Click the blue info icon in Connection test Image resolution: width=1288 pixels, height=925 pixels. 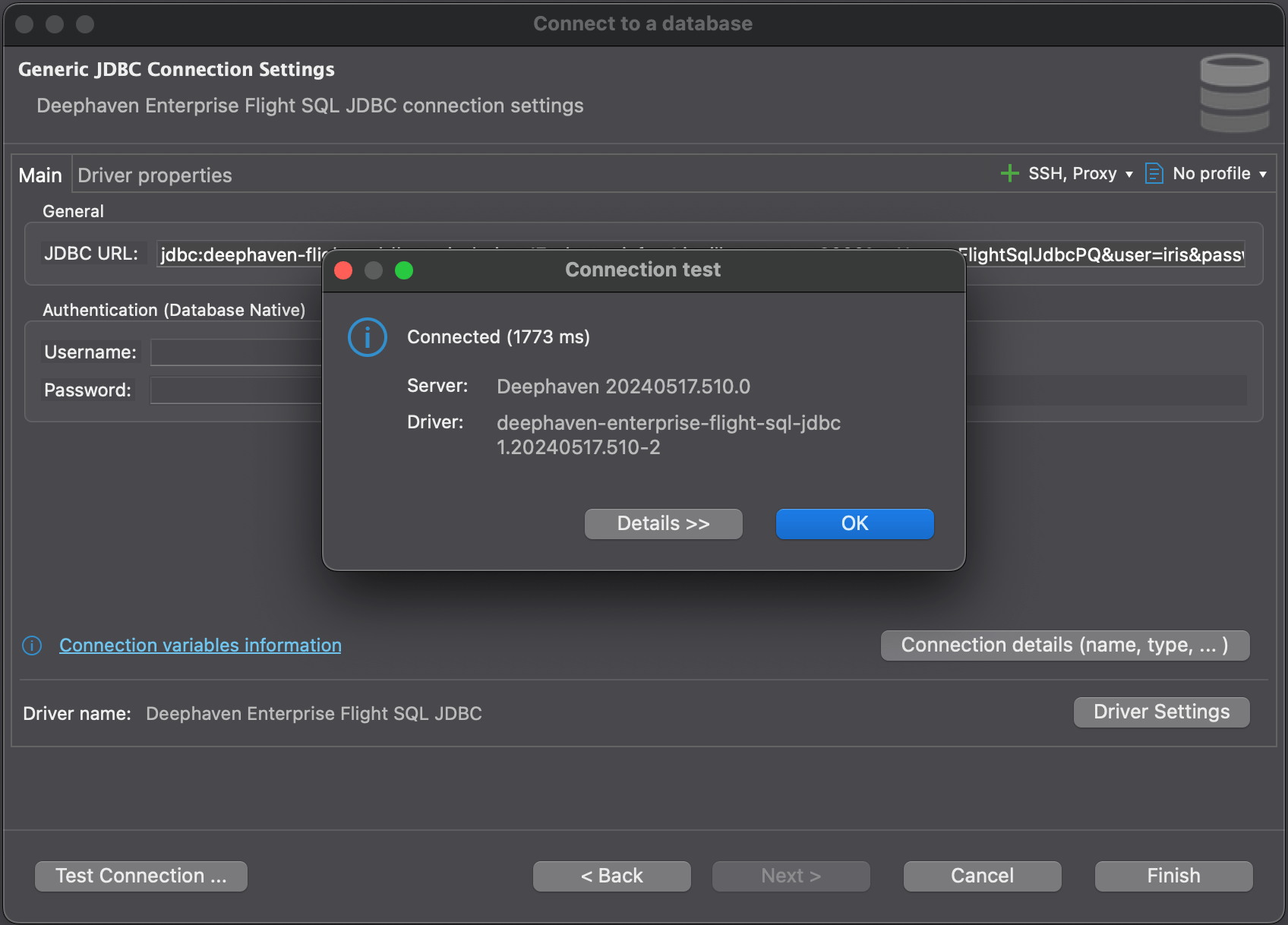click(x=368, y=337)
